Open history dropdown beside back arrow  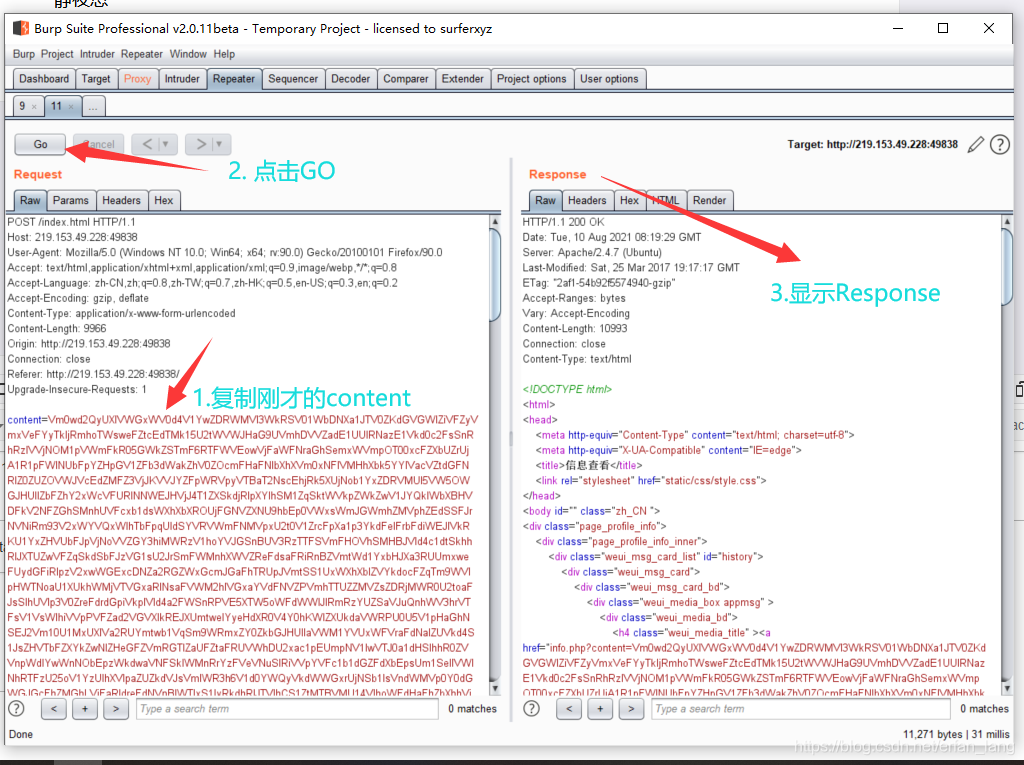point(167,144)
